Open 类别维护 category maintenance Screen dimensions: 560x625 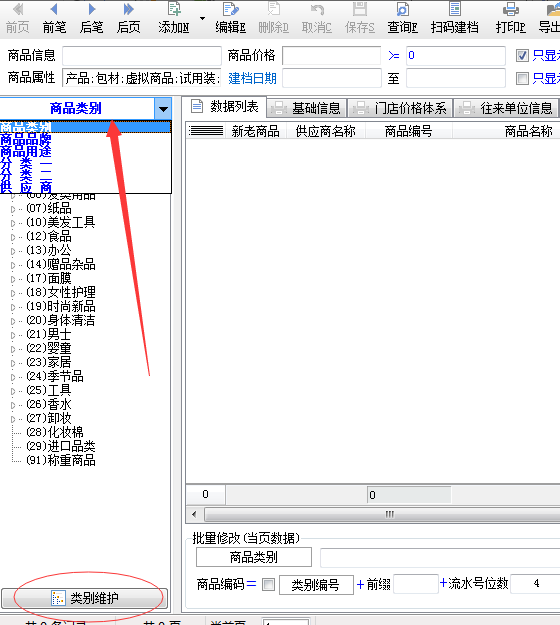[84, 598]
